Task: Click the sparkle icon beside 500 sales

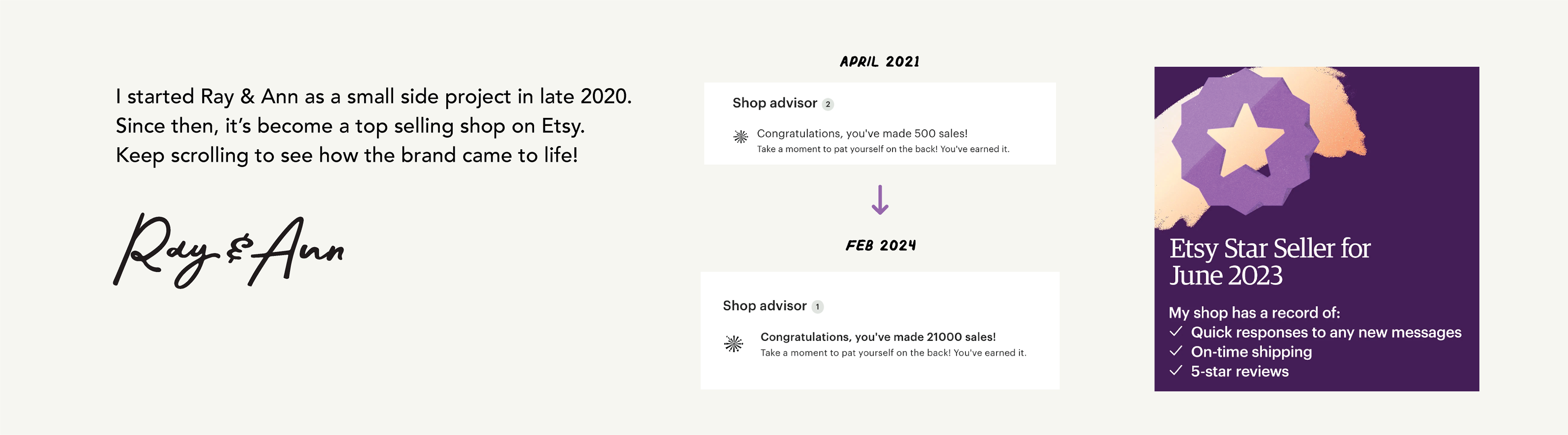Action: click(740, 137)
